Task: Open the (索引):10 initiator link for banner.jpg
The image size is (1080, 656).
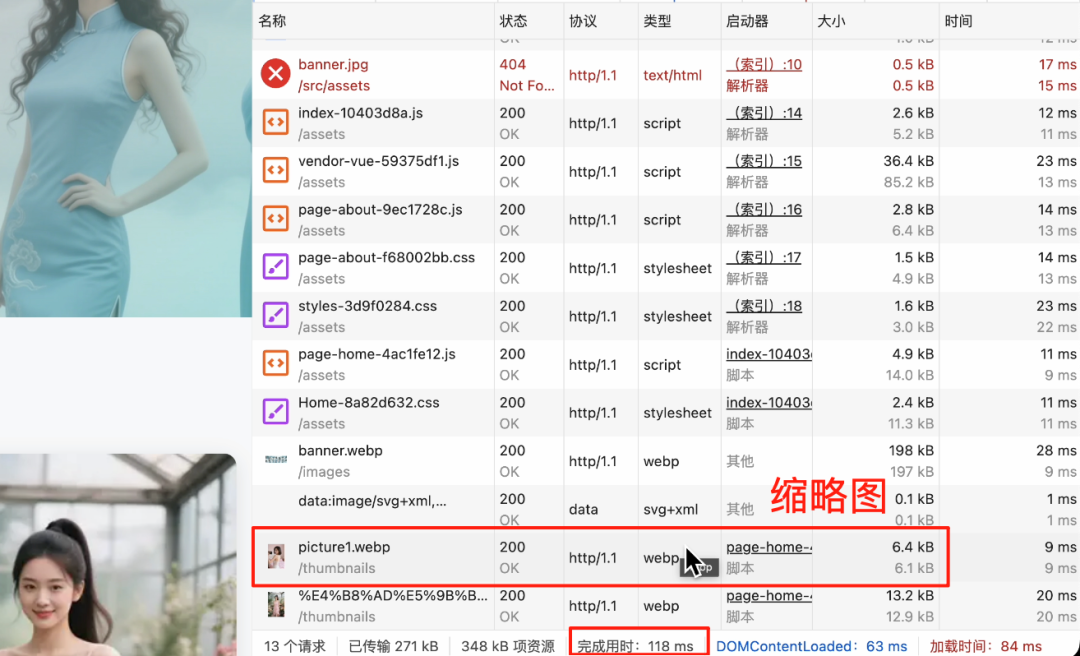Action: 765,63
